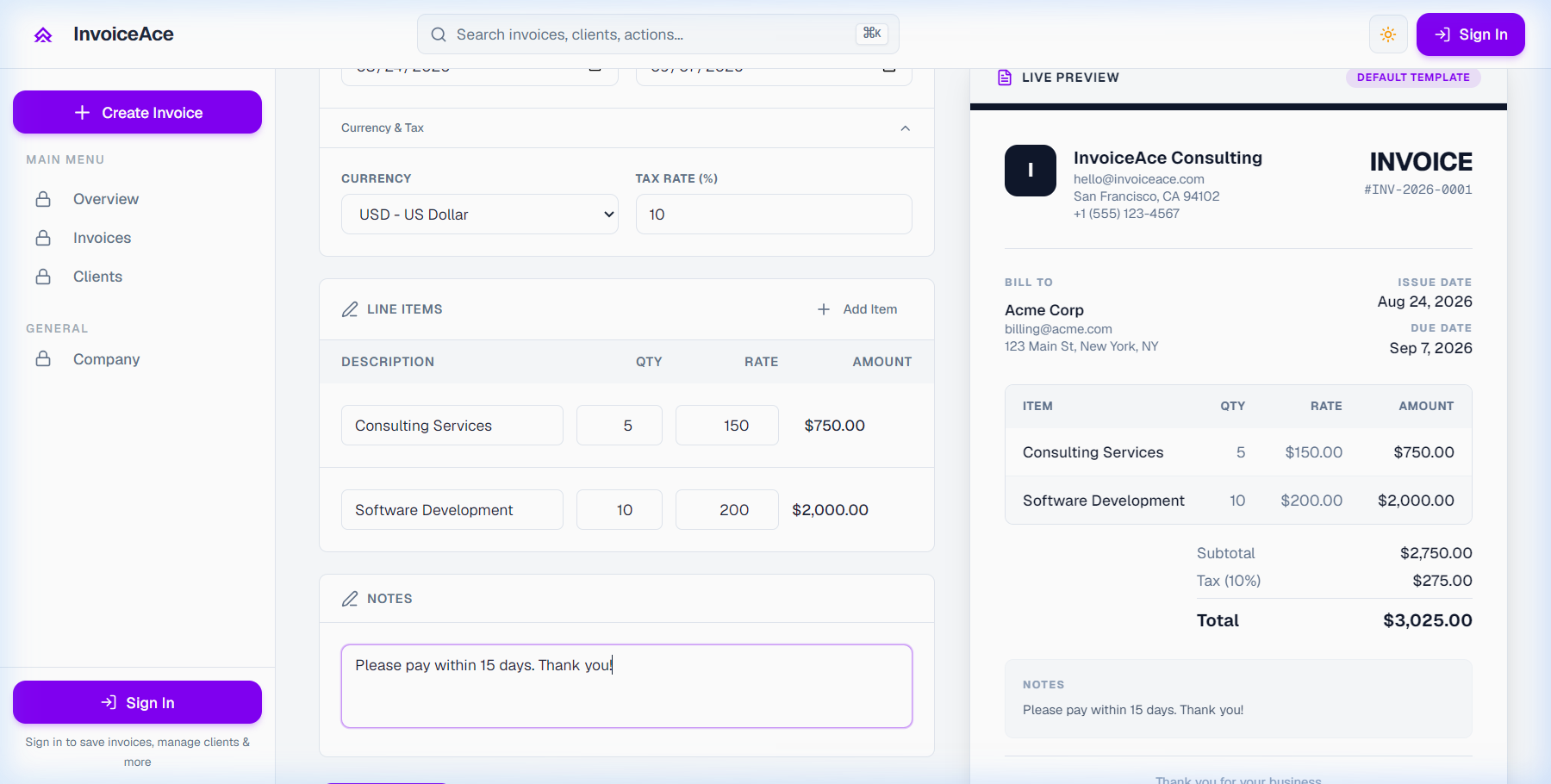Image resolution: width=1551 pixels, height=784 pixels.
Task: Open Company in the general menu
Action: tap(106, 359)
